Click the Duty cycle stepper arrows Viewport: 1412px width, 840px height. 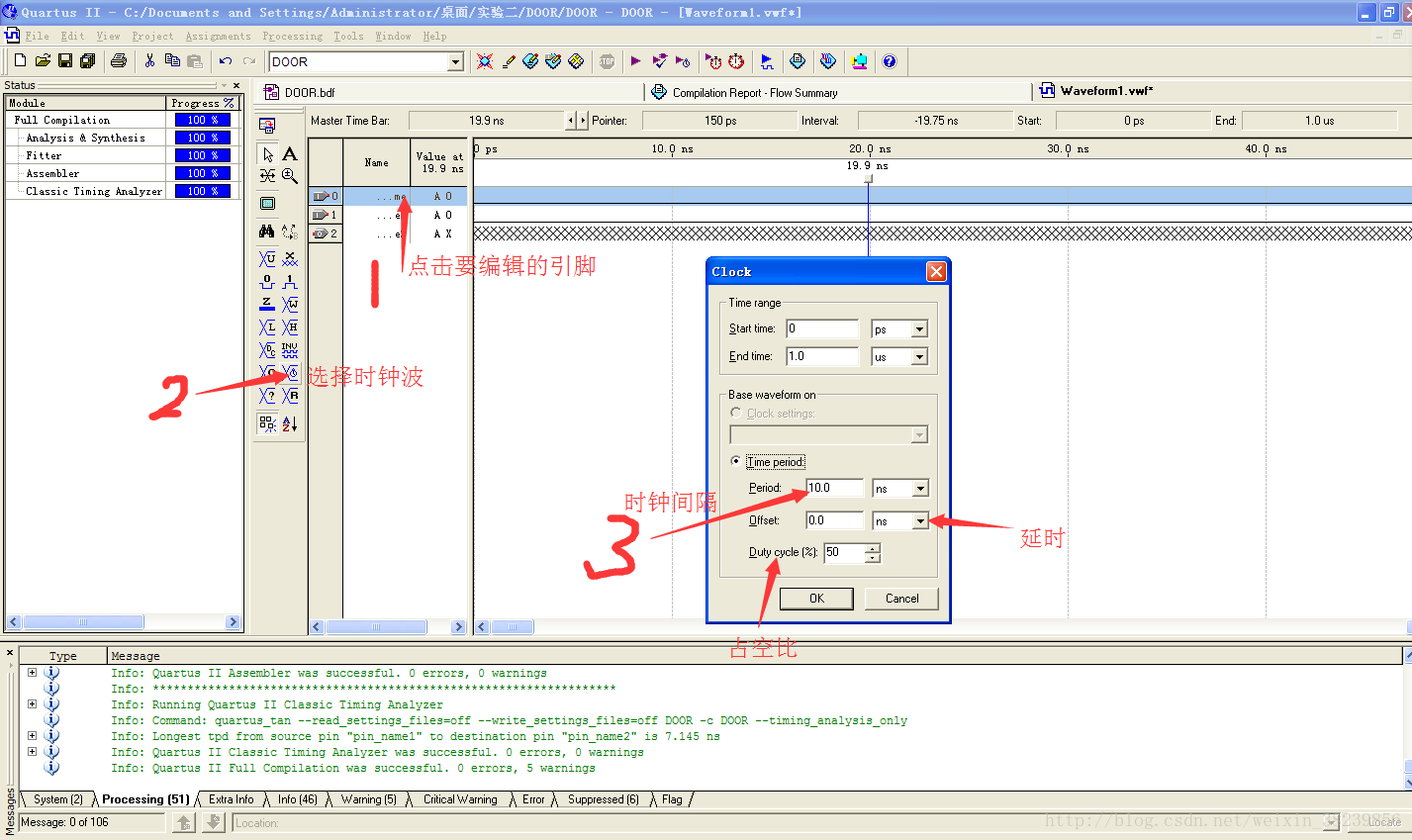tap(872, 553)
